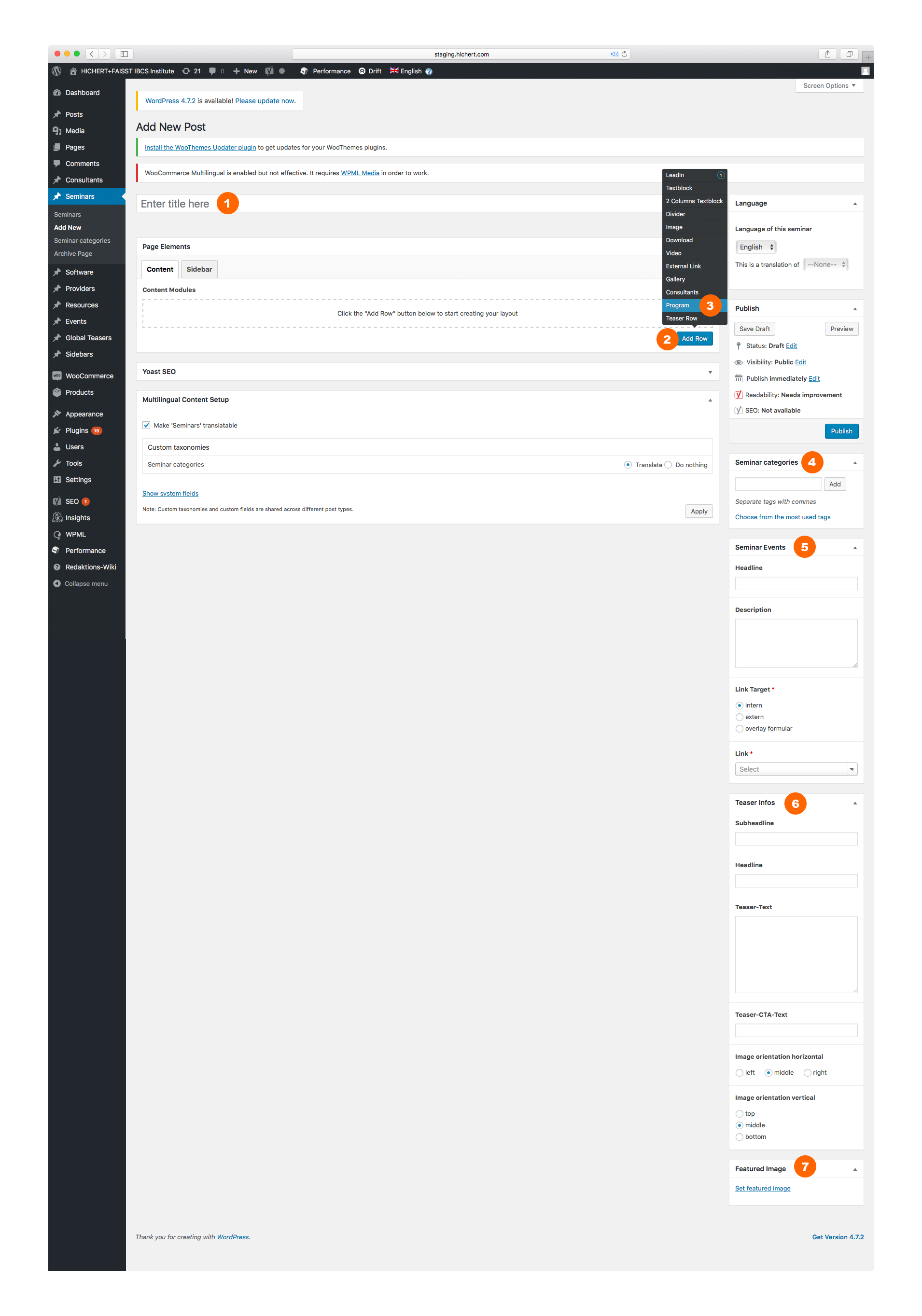Go forward with the browser forward arrow
The height and width of the screenshot is (1316, 922).
pyautogui.click(x=104, y=54)
